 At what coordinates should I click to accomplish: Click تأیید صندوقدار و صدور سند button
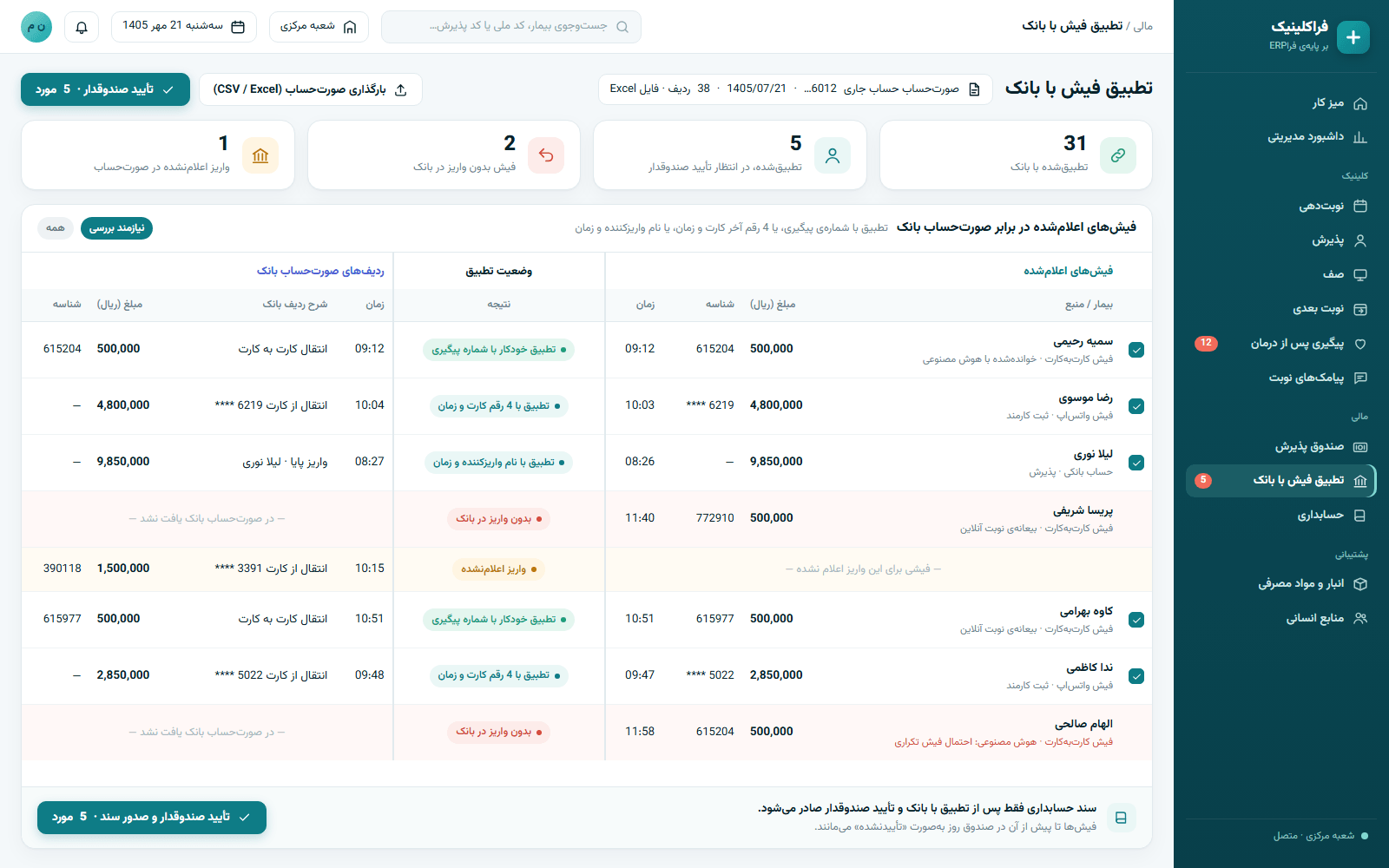click(x=152, y=818)
